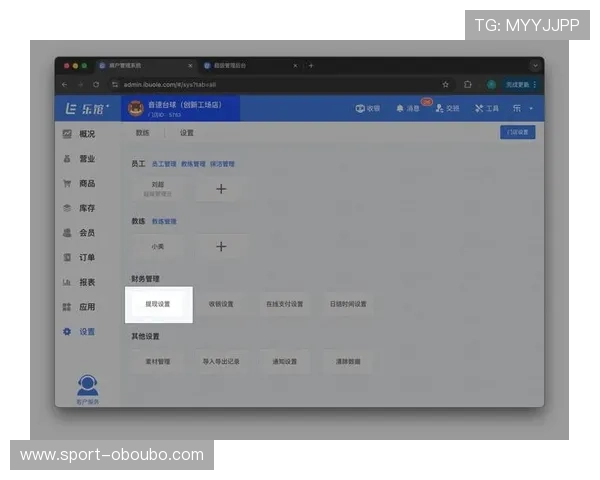
Task: Open 教练管理 link in 员工 row
Action: click(x=193, y=164)
